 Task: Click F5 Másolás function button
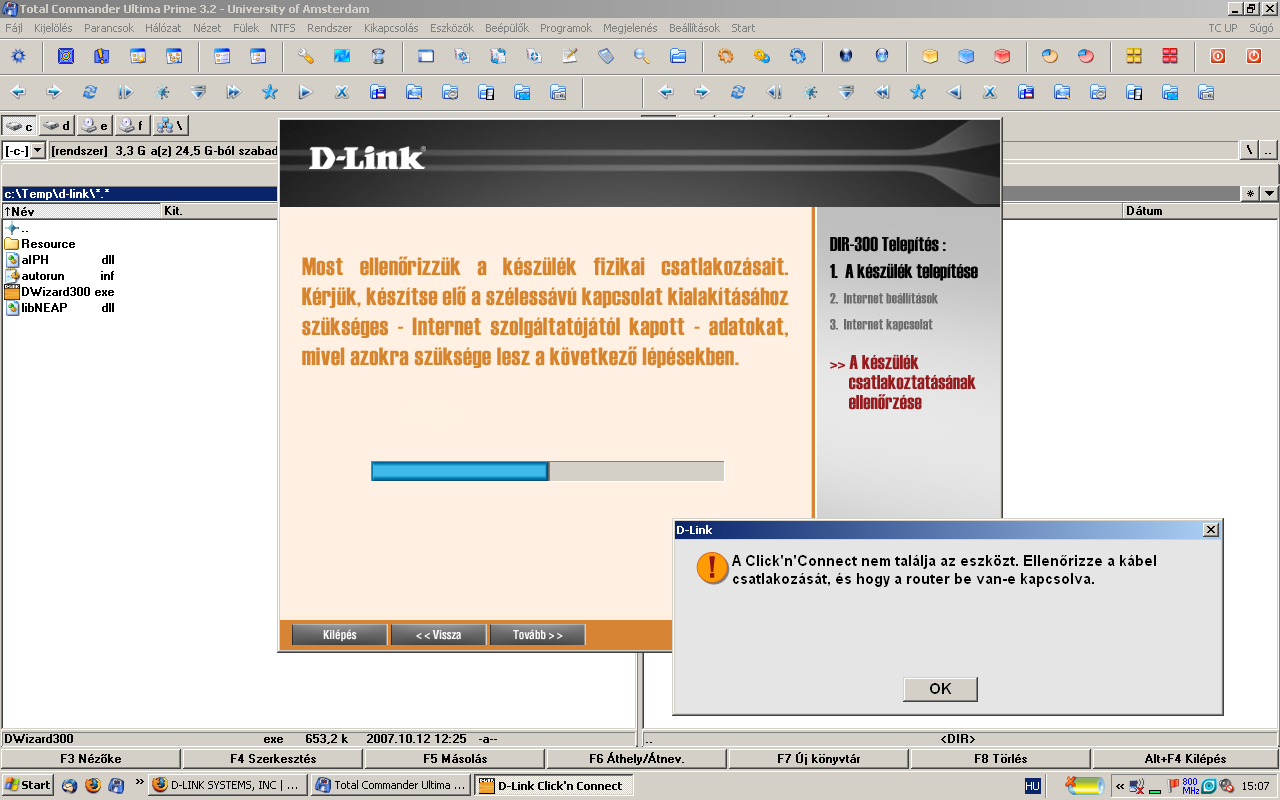point(455,759)
